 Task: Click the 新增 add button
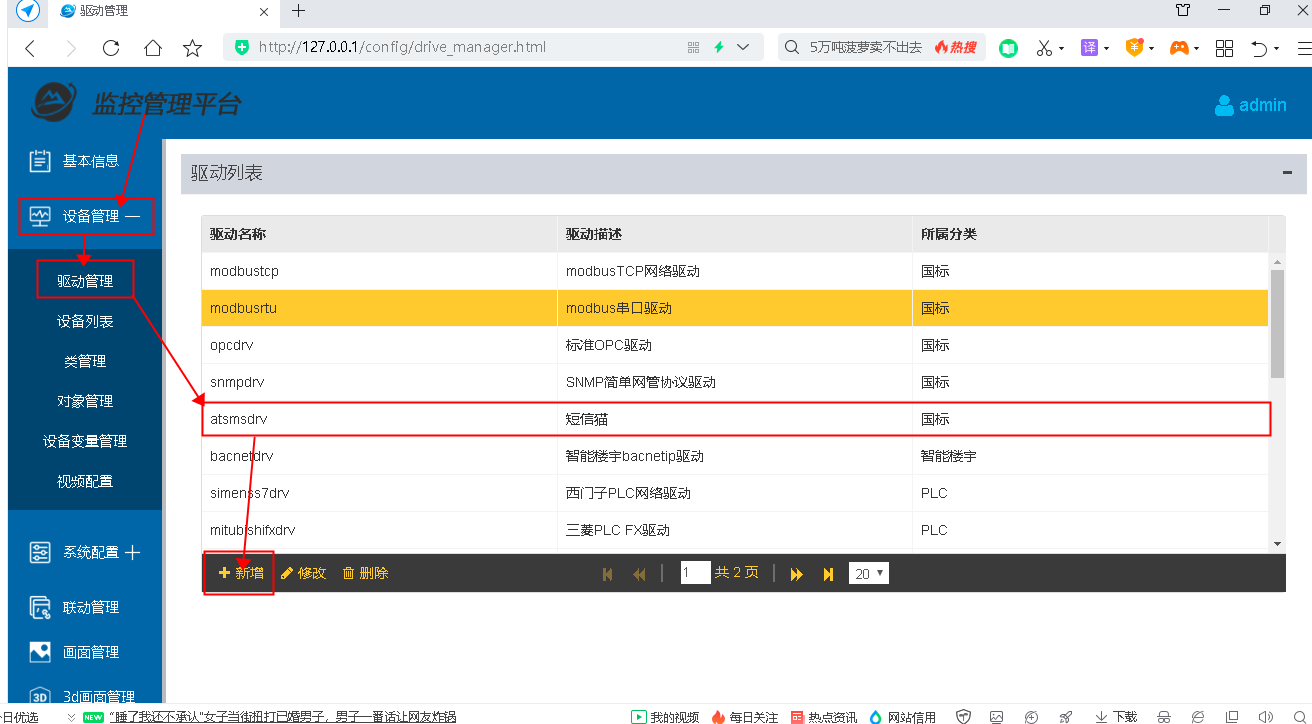click(x=241, y=573)
